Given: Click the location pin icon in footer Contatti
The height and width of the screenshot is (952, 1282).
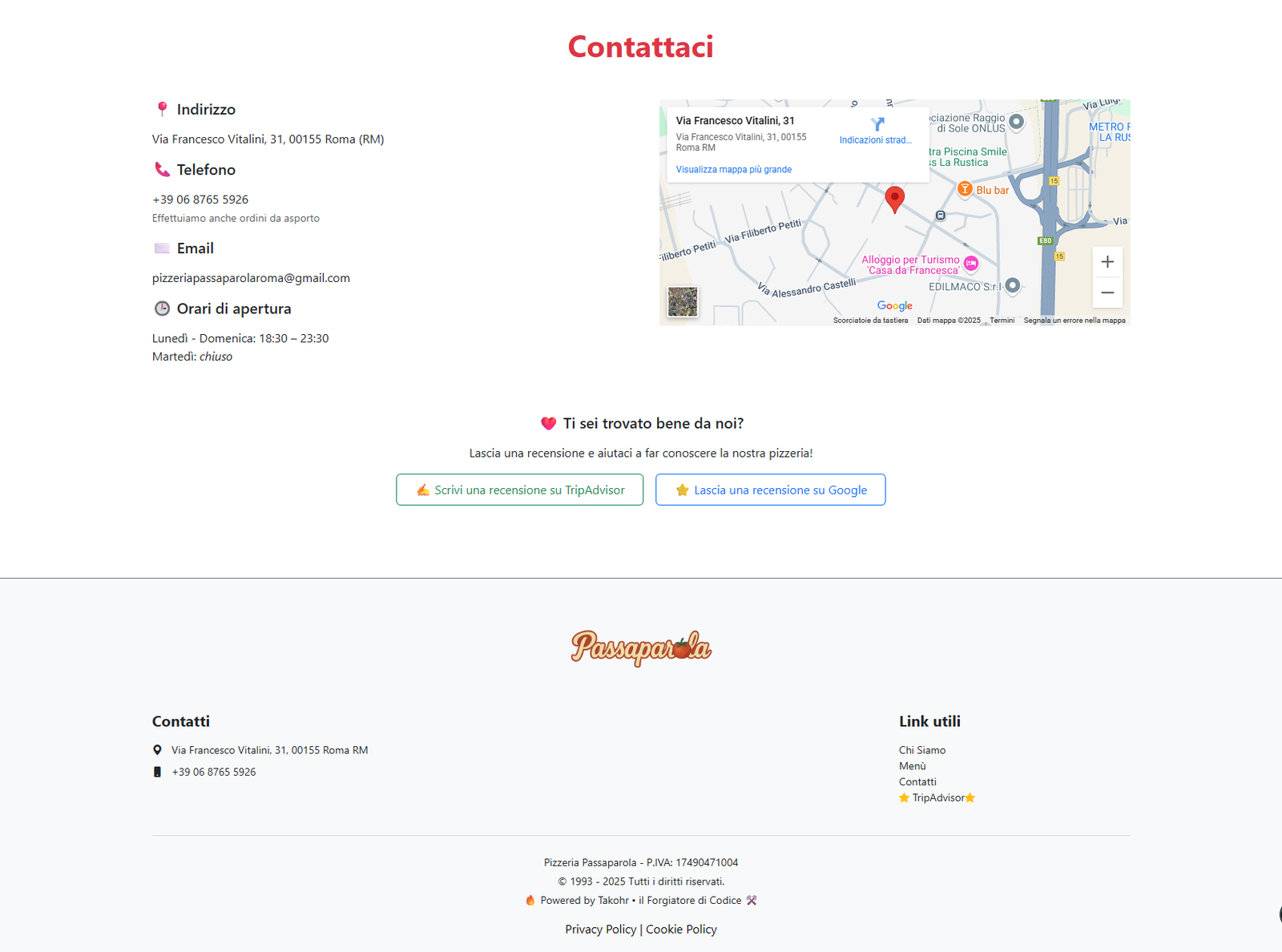Looking at the screenshot, I should coord(157,750).
